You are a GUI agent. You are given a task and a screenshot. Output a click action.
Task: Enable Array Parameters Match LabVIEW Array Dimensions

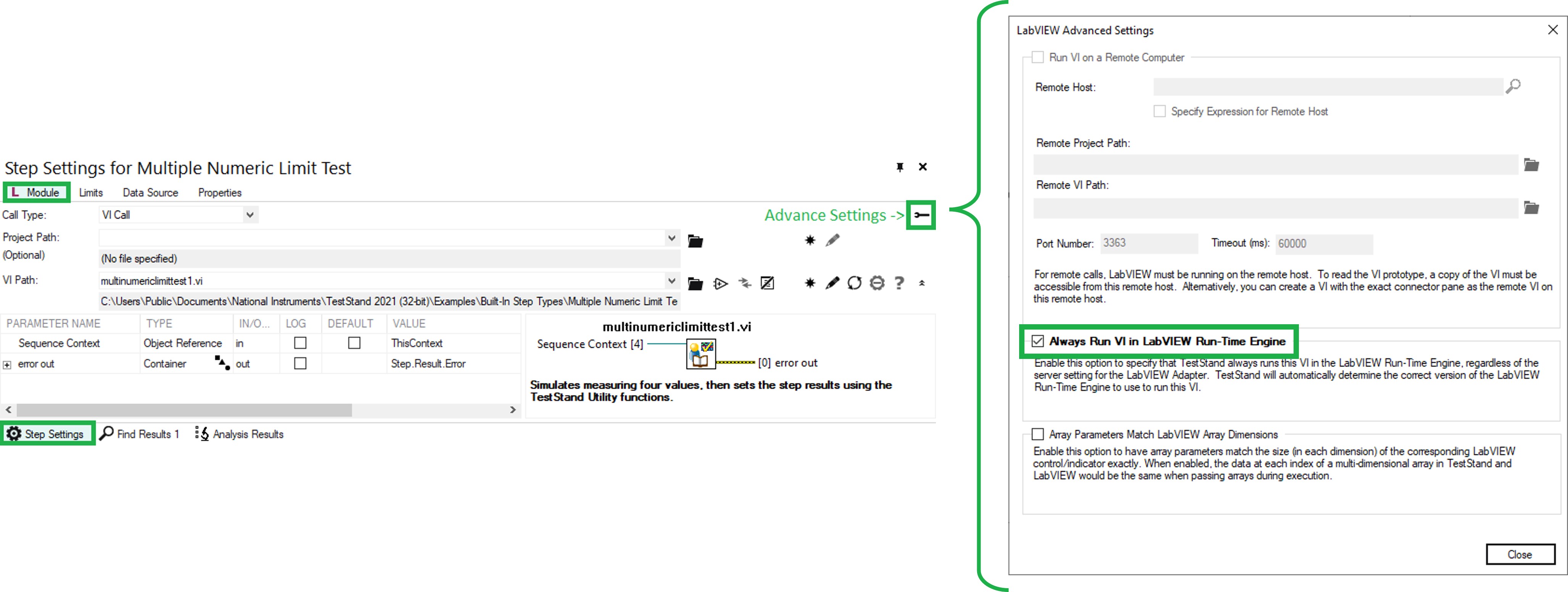click(1038, 434)
